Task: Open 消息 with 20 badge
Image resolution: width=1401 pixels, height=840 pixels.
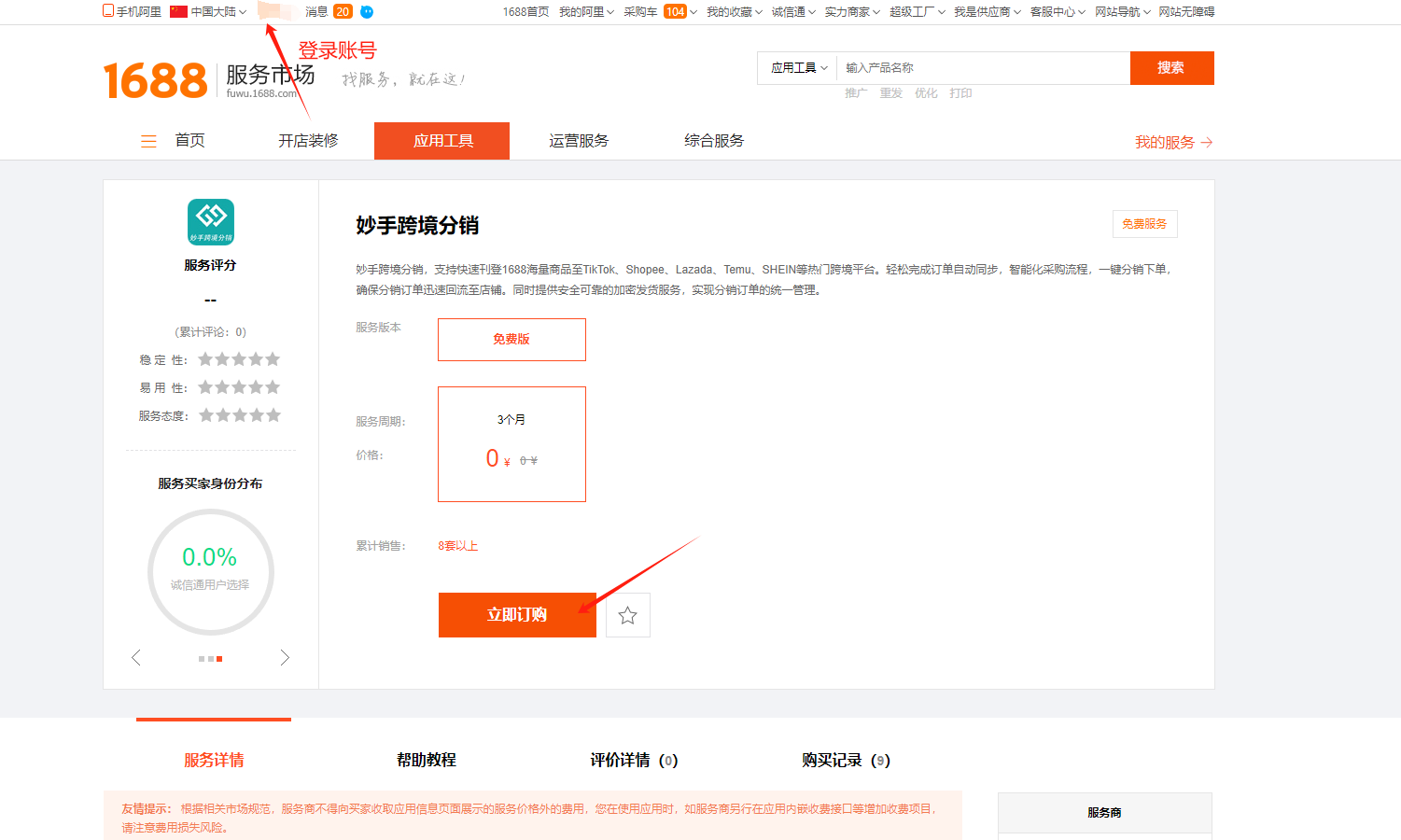Action: pos(329,11)
